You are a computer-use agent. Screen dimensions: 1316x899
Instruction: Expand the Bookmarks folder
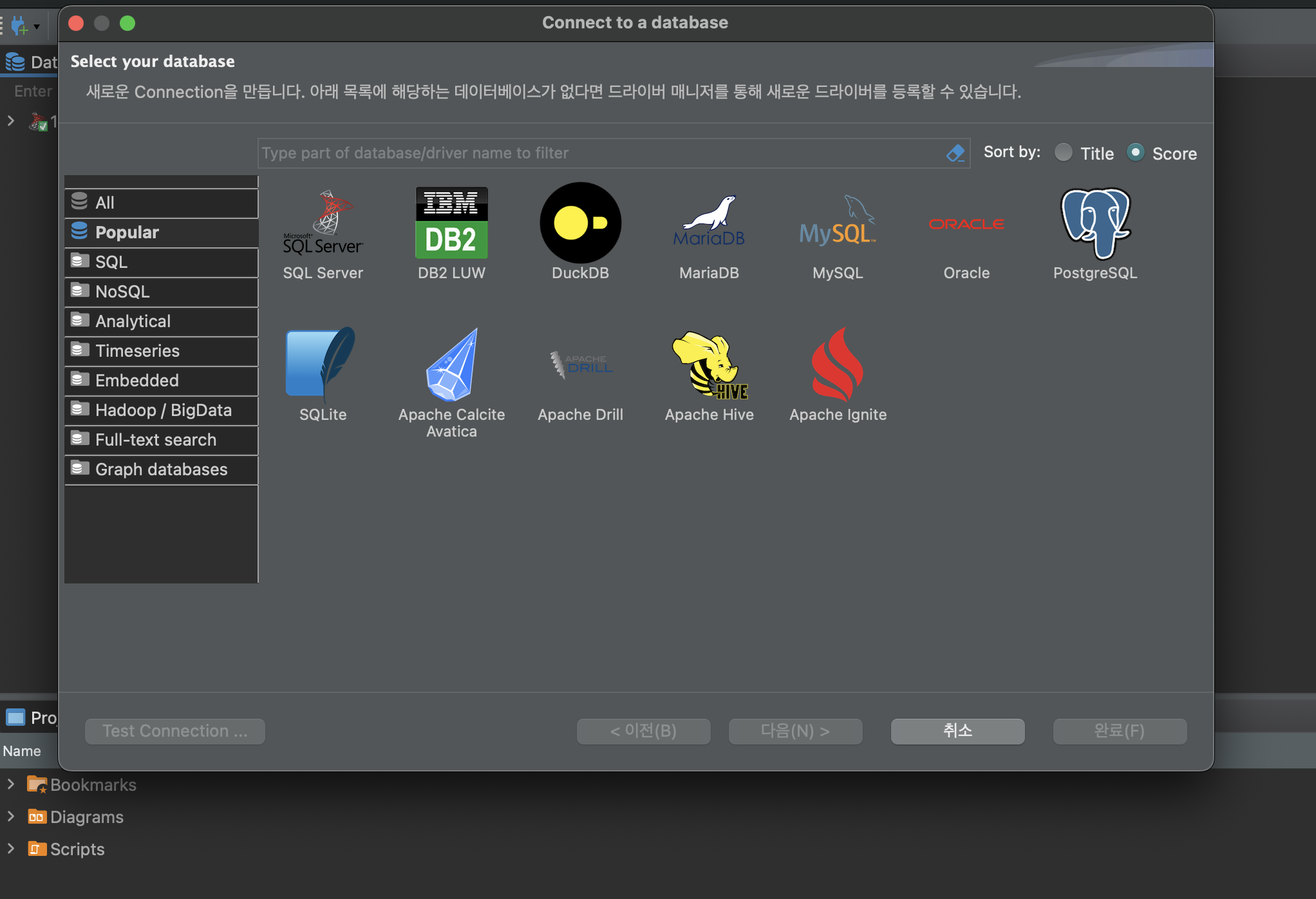[x=11, y=784]
